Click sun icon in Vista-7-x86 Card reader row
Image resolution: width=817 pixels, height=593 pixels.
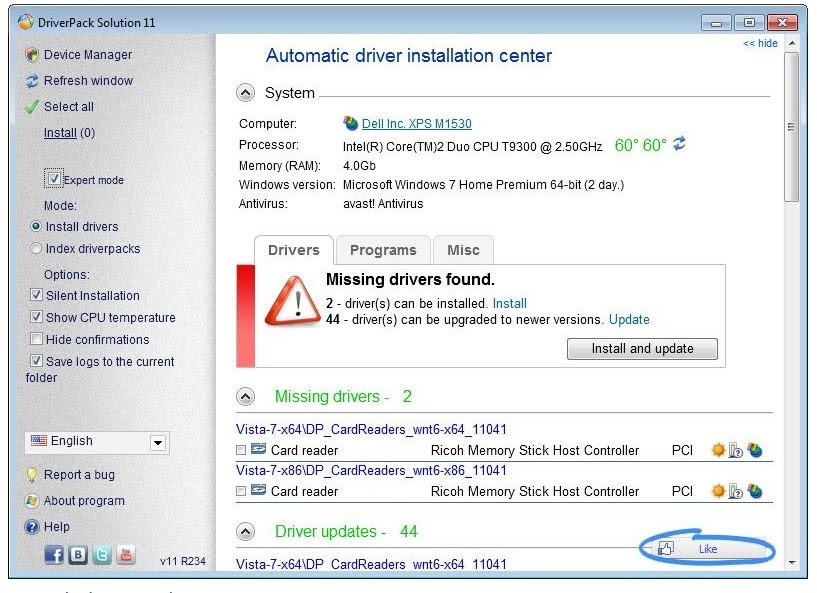(x=719, y=491)
